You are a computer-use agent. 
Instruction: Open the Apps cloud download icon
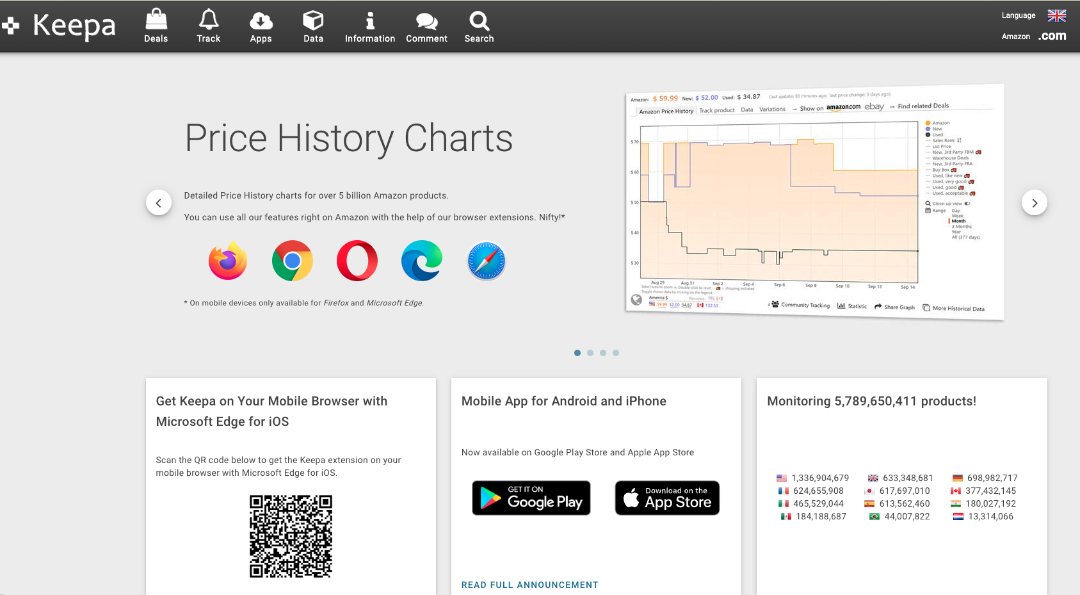coord(261,20)
